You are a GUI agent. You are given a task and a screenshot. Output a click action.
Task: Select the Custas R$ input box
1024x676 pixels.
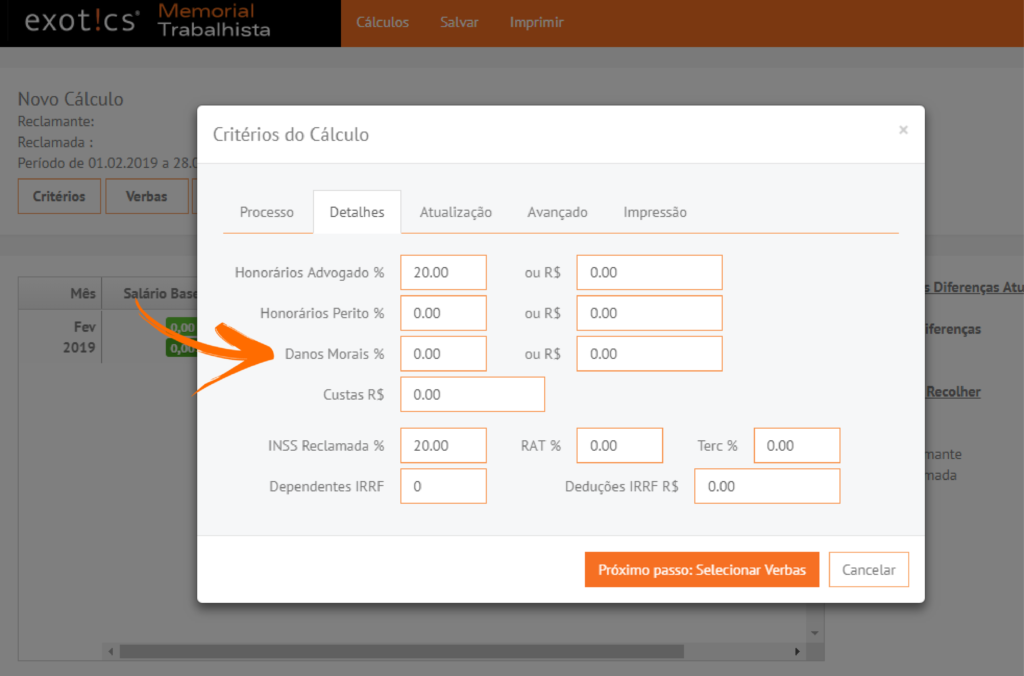point(472,395)
